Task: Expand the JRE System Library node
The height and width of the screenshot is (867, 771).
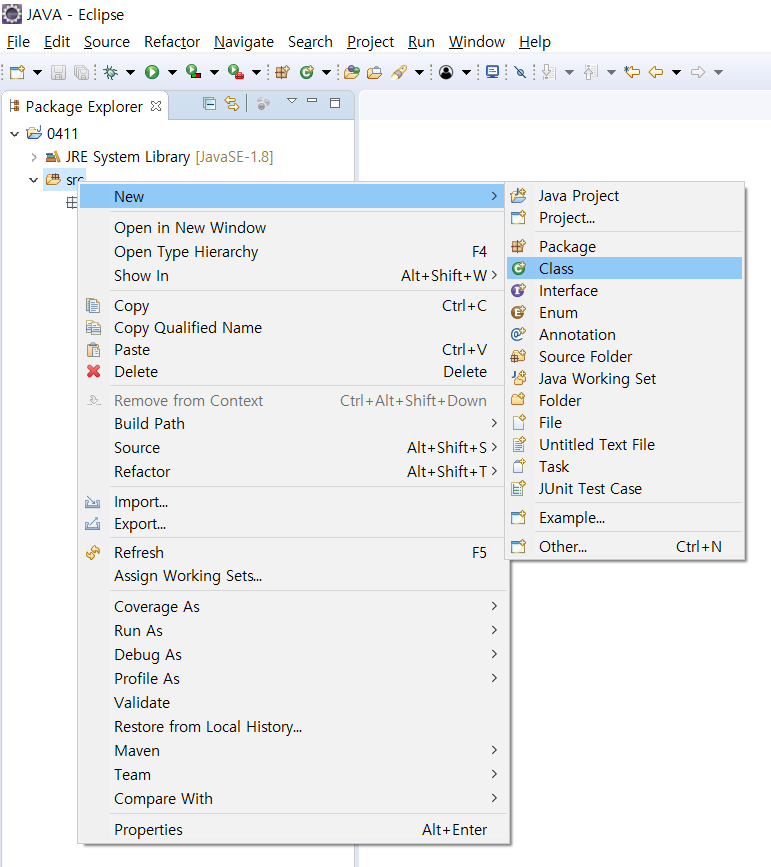Action: click(x=34, y=158)
